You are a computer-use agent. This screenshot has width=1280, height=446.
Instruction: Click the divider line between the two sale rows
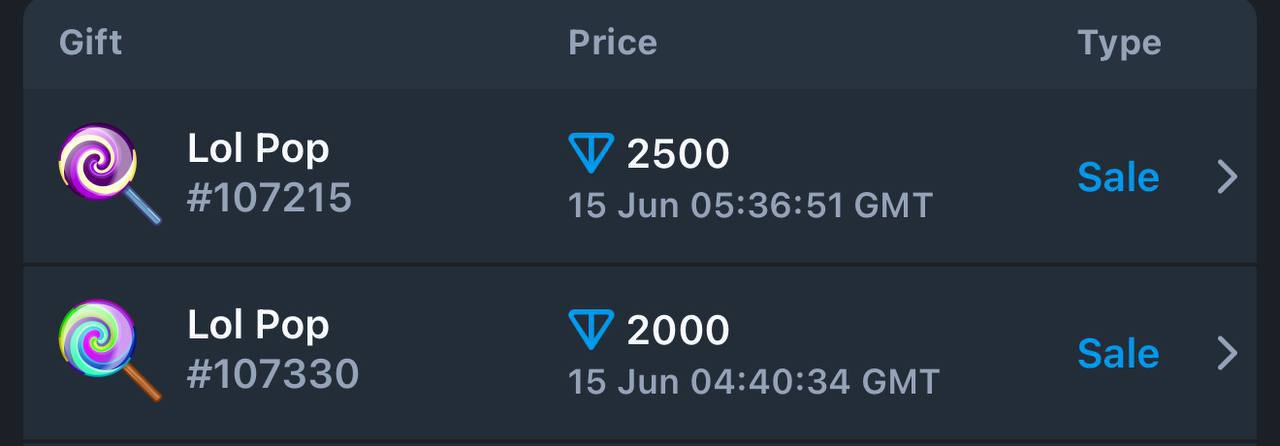click(x=640, y=265)
